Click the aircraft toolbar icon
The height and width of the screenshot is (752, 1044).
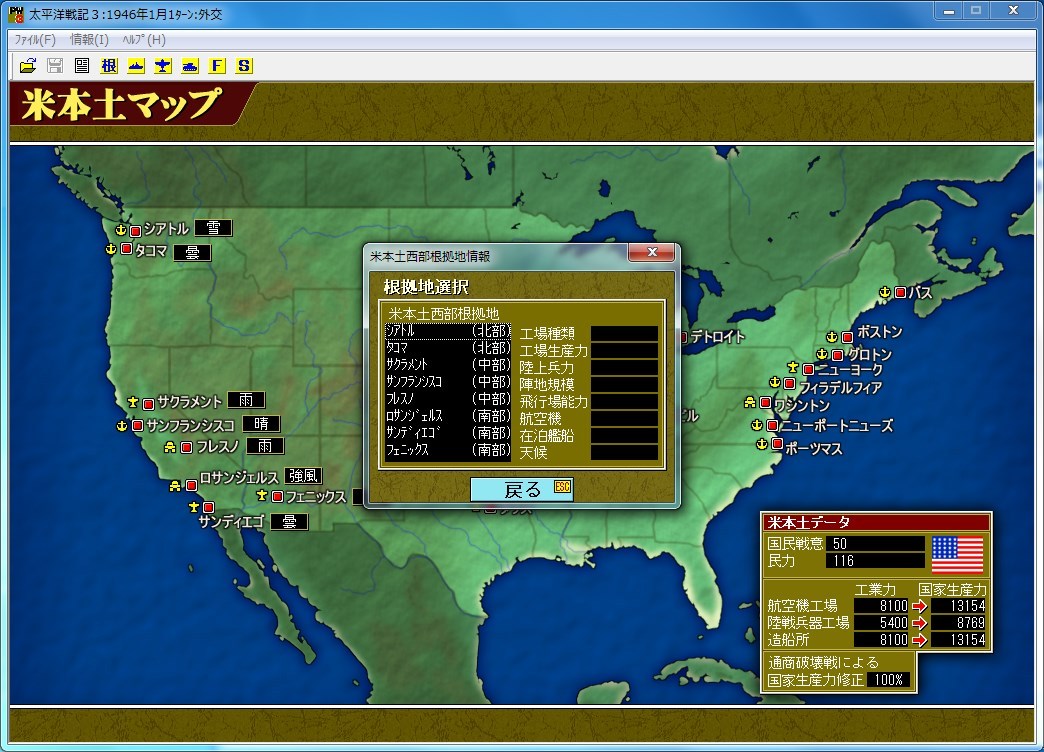(x=163, y=65)
